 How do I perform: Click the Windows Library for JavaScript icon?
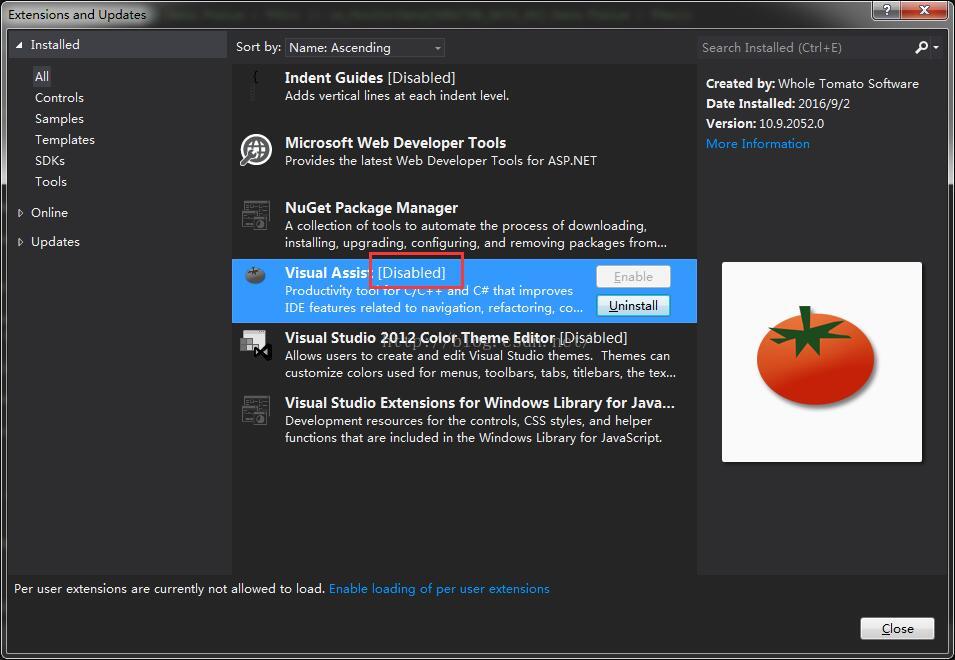[256, 410]
